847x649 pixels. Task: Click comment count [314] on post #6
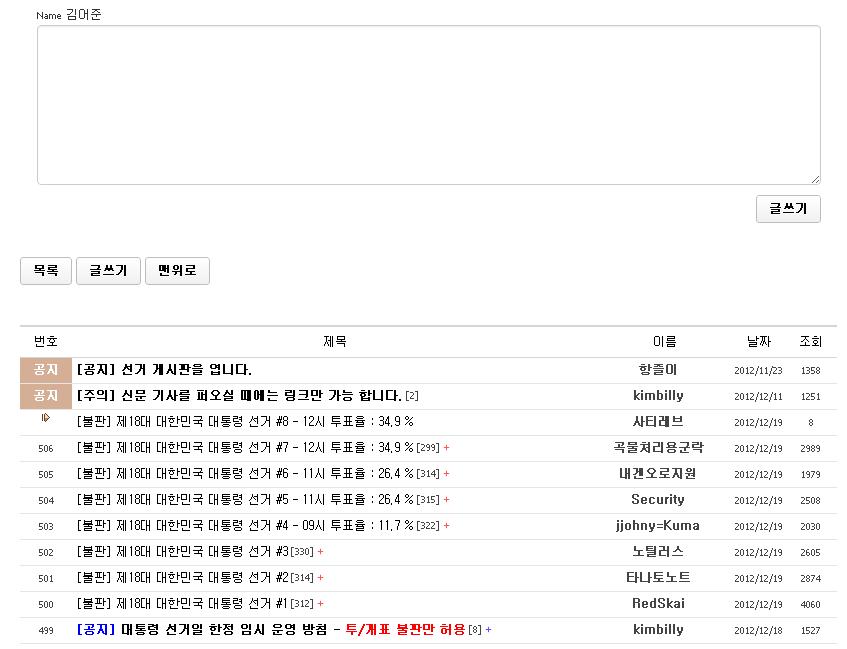428,474
